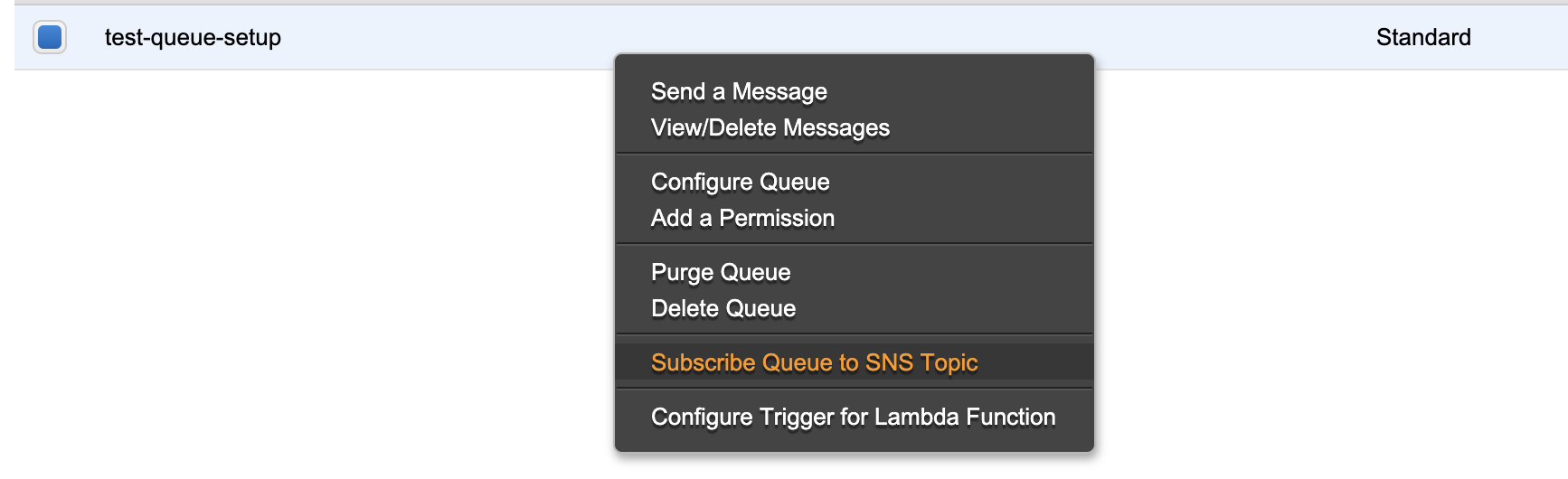Image resolution: width=1568 pixels, height=479 pixels.
Task: Select Configure Queue in the menu
Action: pyautogui.click(x=740, y=182)
